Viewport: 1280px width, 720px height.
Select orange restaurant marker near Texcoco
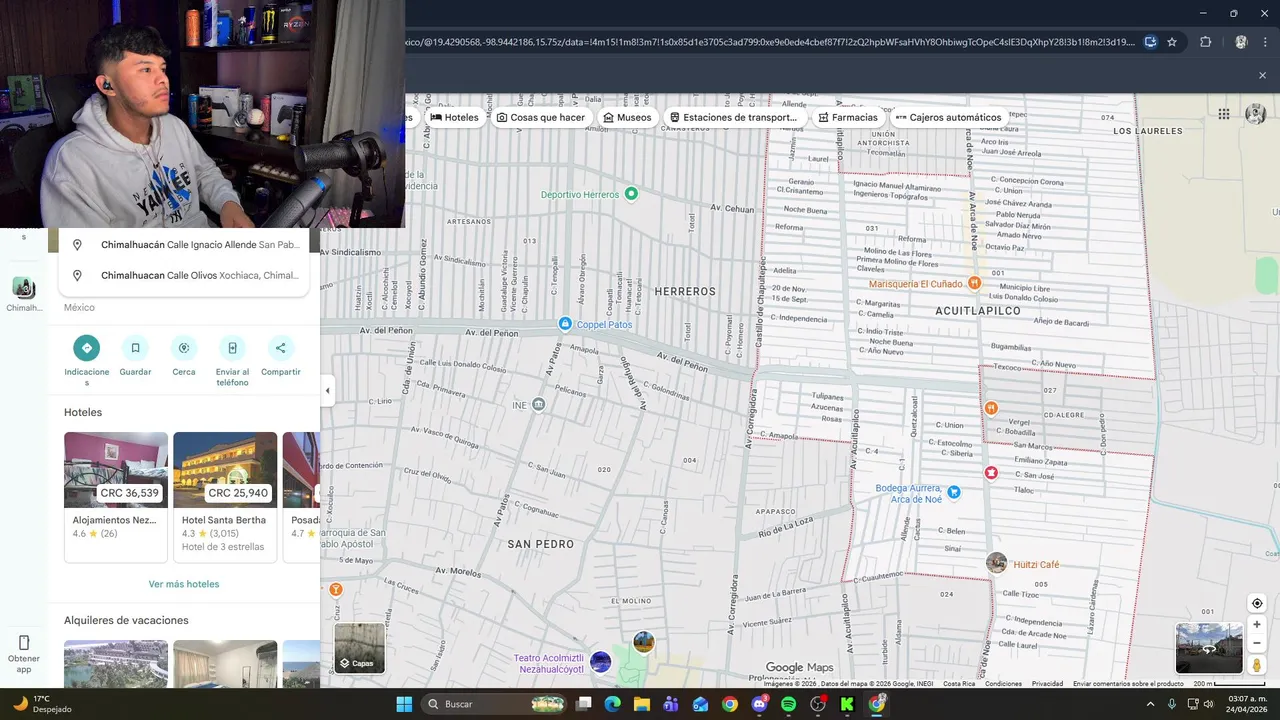pyautogui.click(x=991, y=408)
